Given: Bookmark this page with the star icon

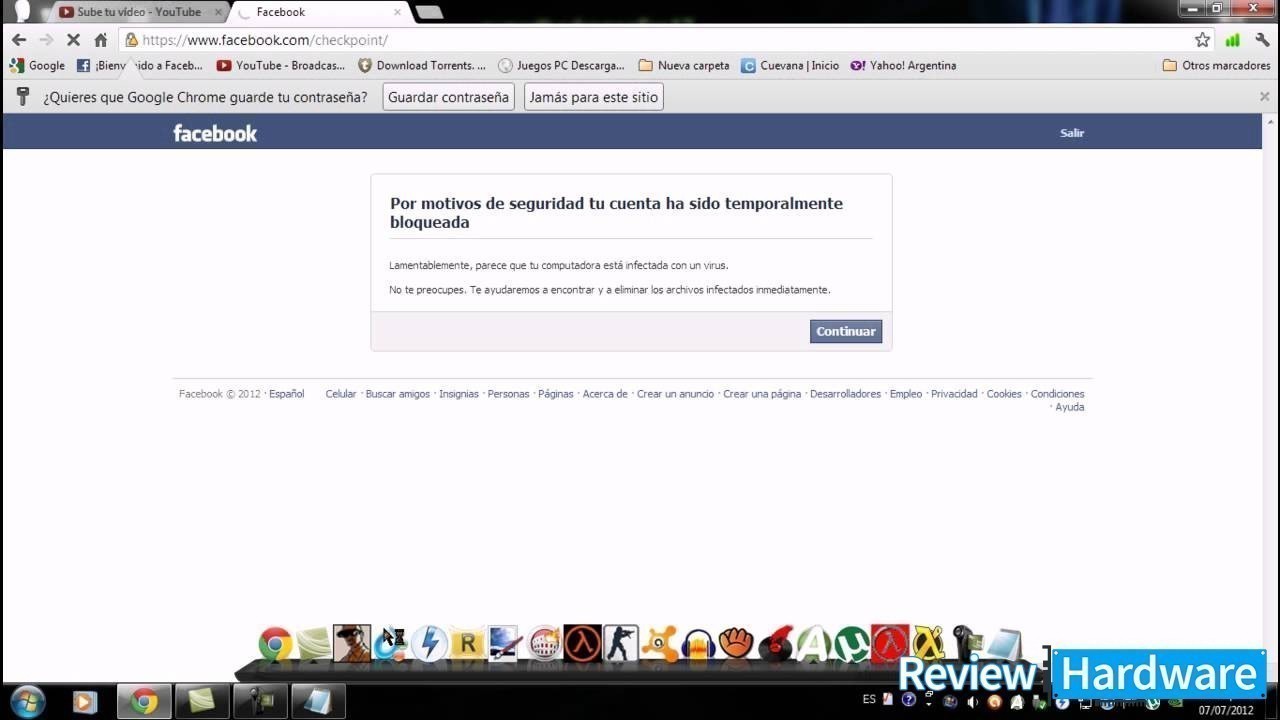Looking at the screenshot, I should (1202, 40).
